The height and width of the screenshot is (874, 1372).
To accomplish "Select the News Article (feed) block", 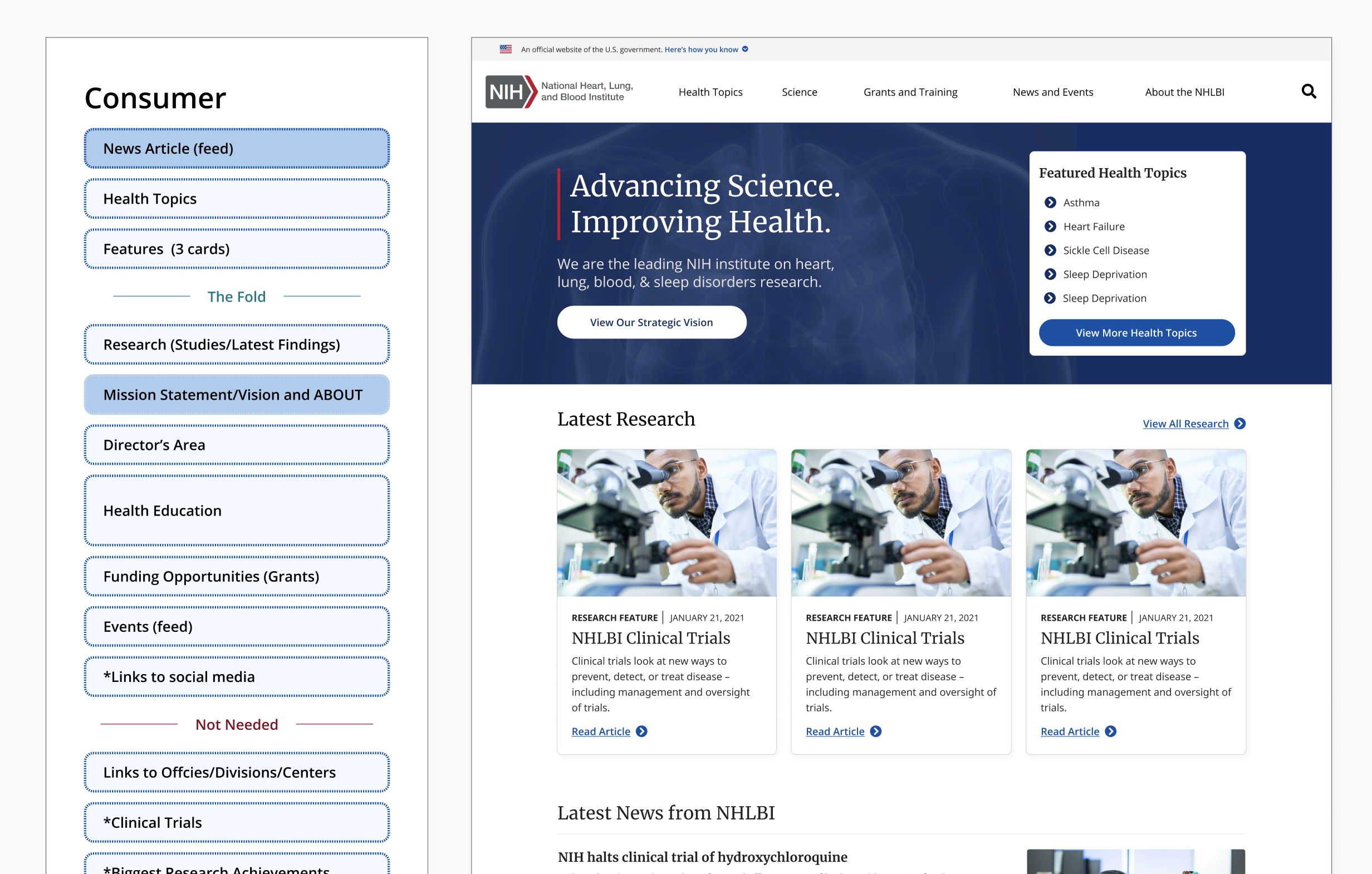I will pyautogui.click(x=237, y=148).
